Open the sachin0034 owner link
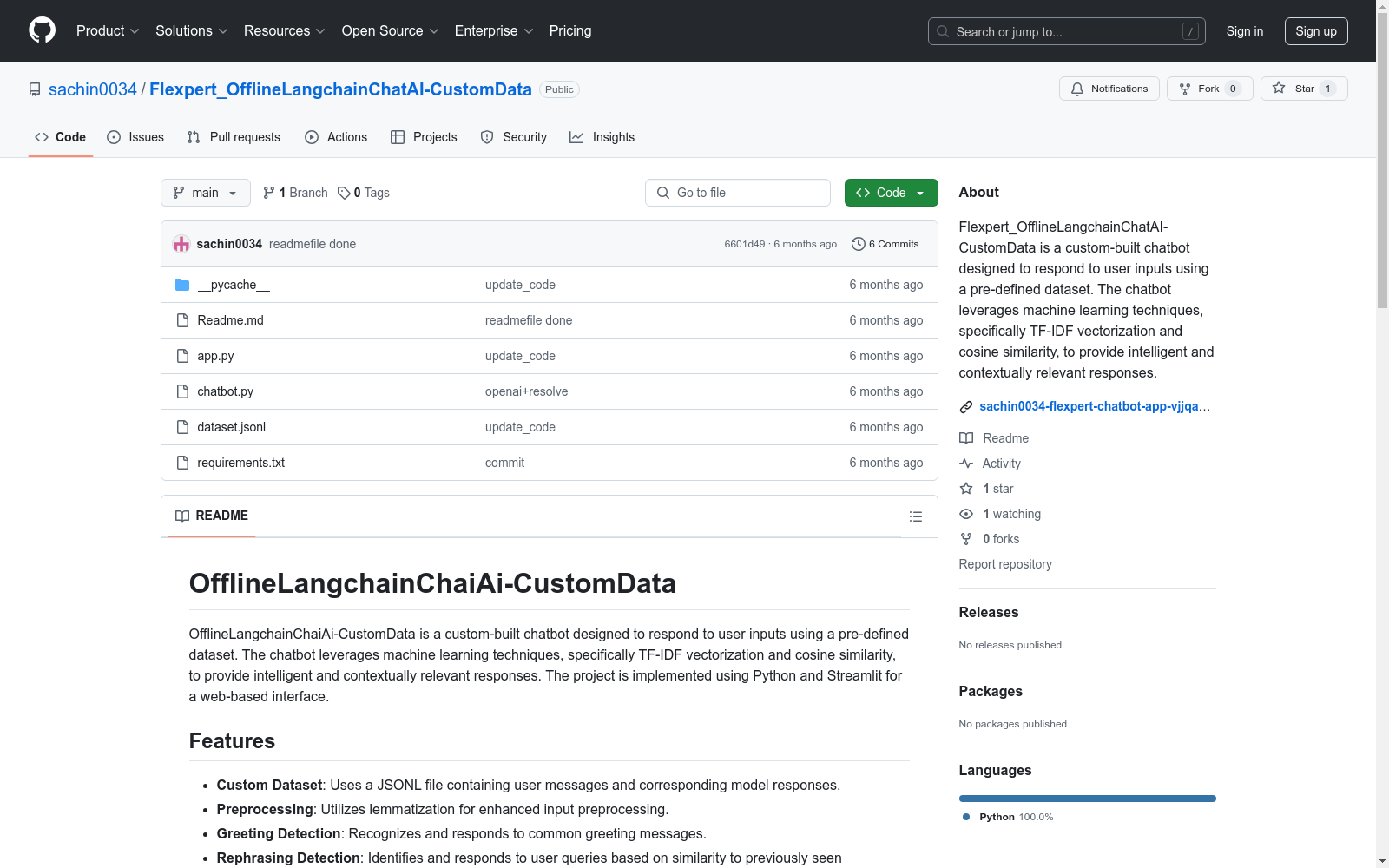The height and width of the screenshot is (868, 1389). (93, 89)
